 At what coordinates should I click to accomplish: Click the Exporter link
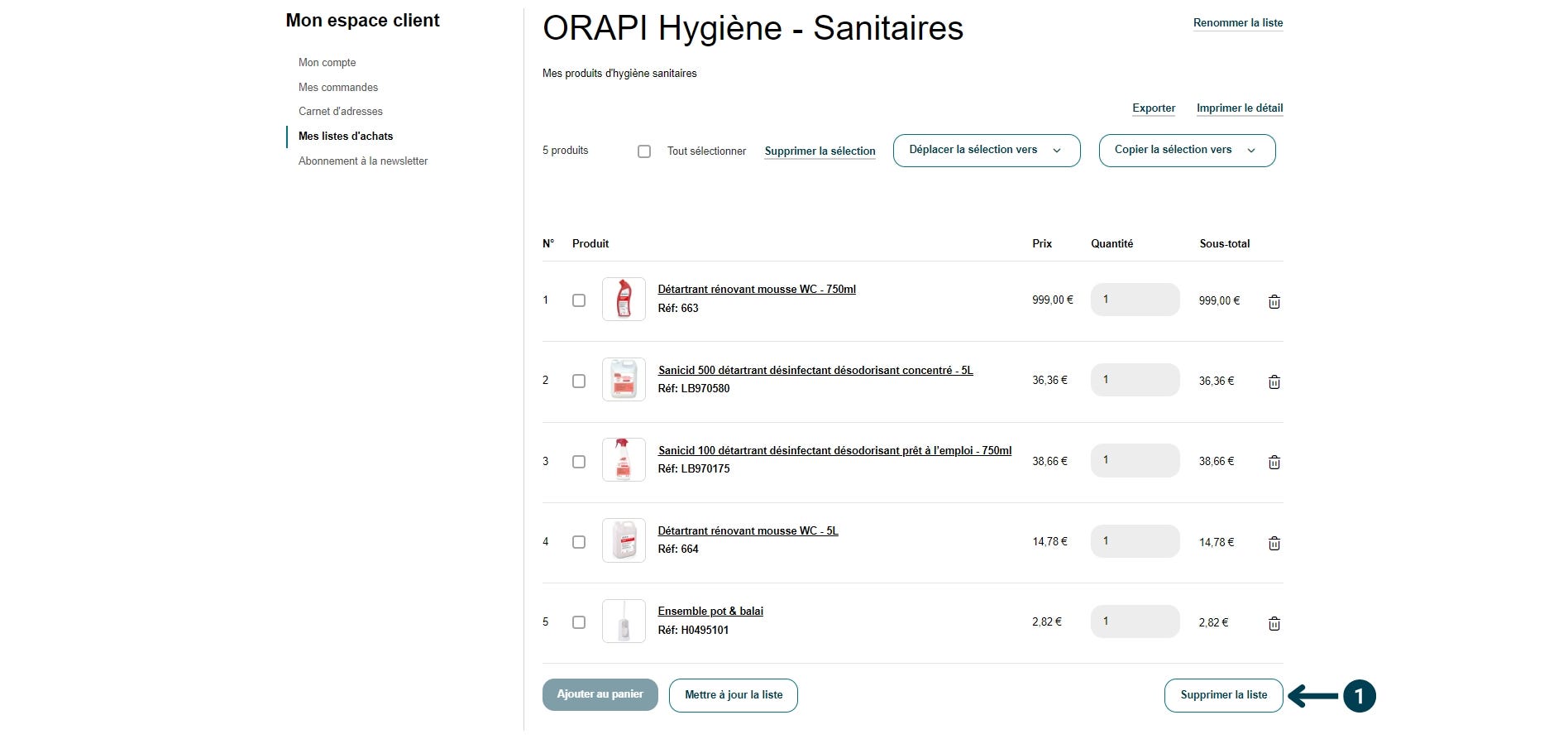coord(1154,108)
